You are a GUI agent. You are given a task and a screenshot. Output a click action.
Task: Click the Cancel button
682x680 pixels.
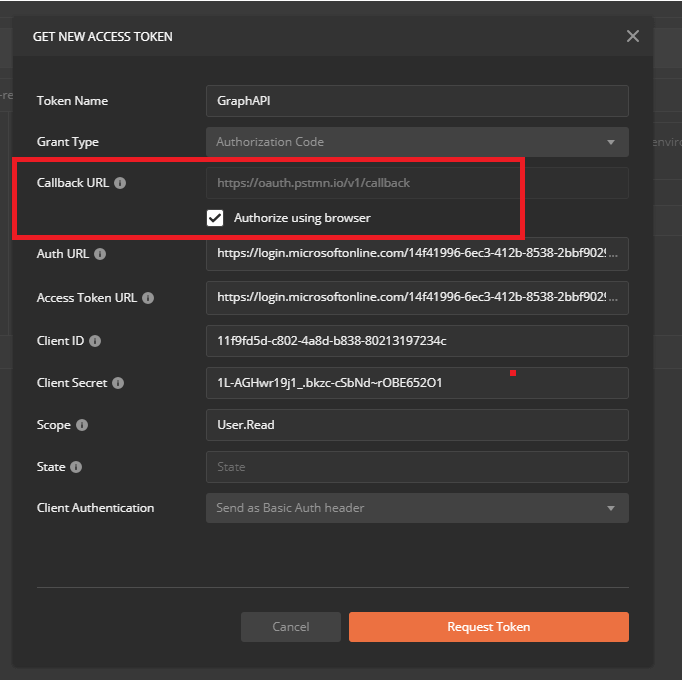(291, 627)
